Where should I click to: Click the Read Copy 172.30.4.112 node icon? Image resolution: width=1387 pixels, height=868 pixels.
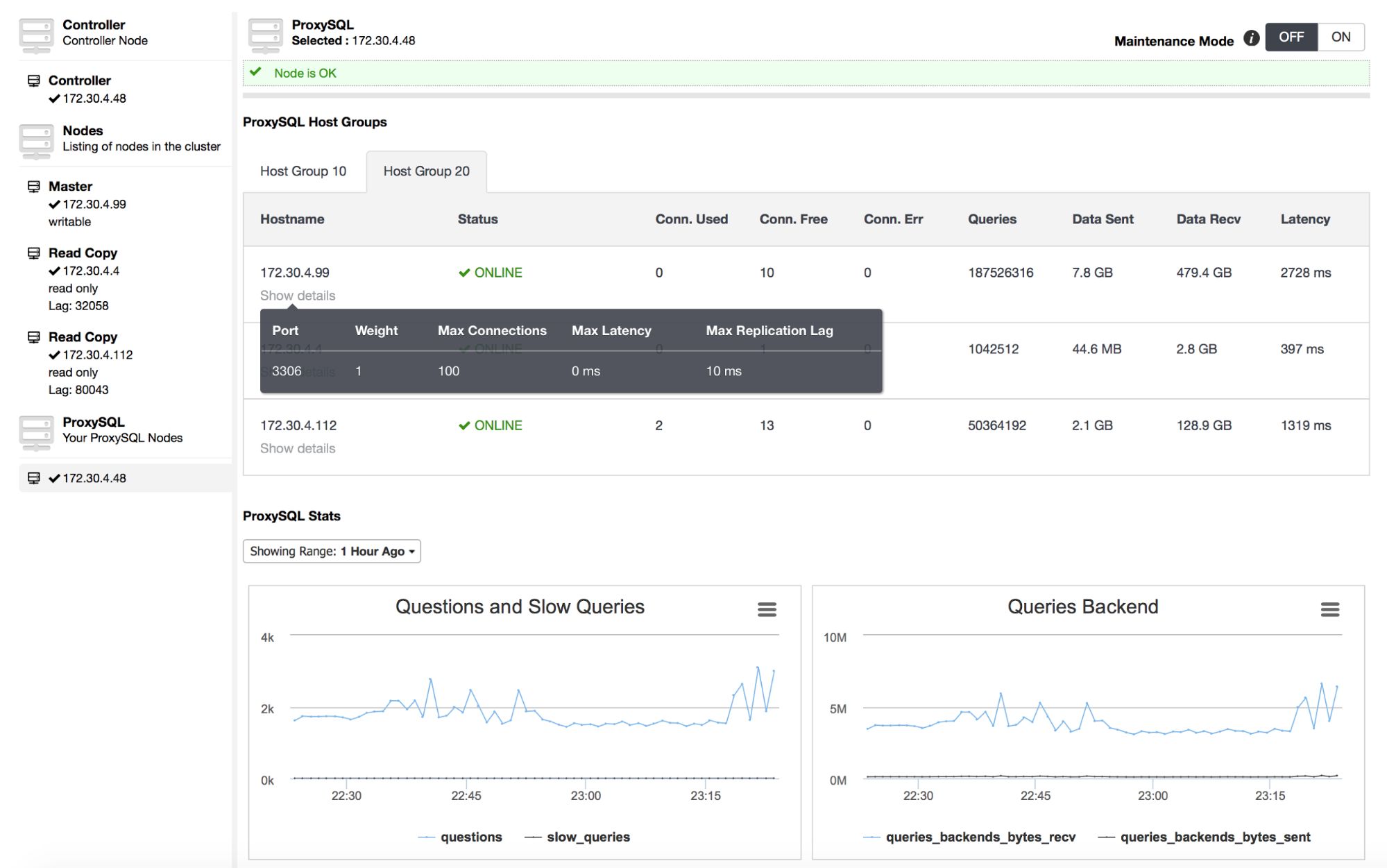click(x=33, y=337)
